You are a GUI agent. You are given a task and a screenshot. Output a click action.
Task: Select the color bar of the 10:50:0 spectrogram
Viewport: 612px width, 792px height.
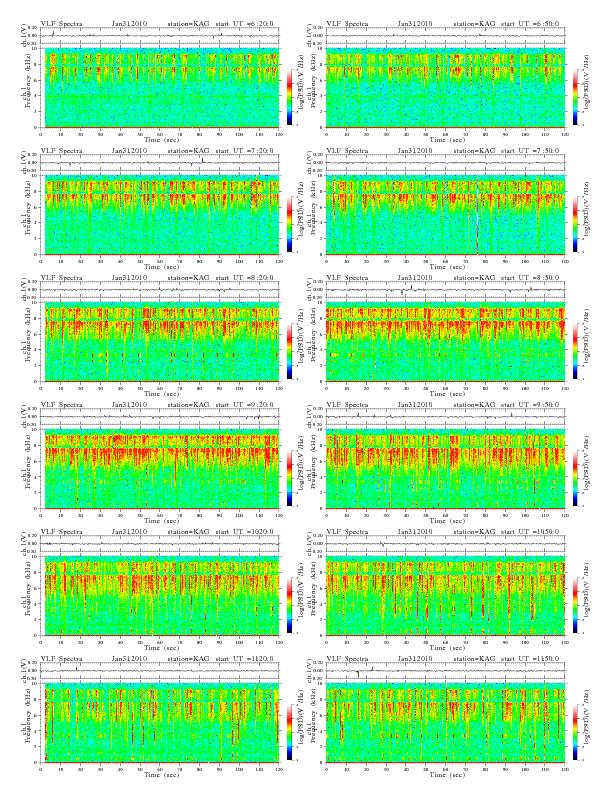576,605
